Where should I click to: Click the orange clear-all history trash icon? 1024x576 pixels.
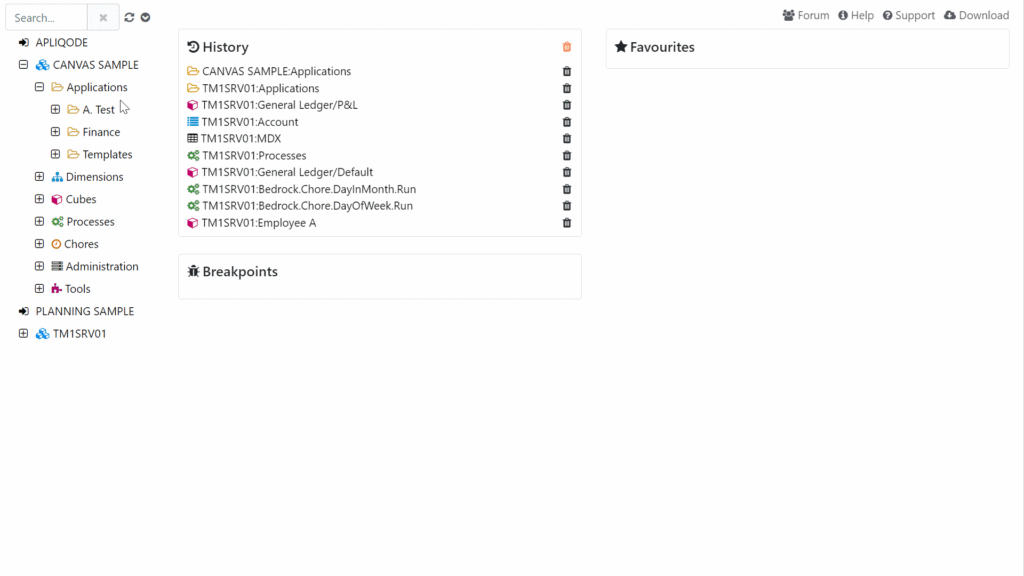[567, 47]
